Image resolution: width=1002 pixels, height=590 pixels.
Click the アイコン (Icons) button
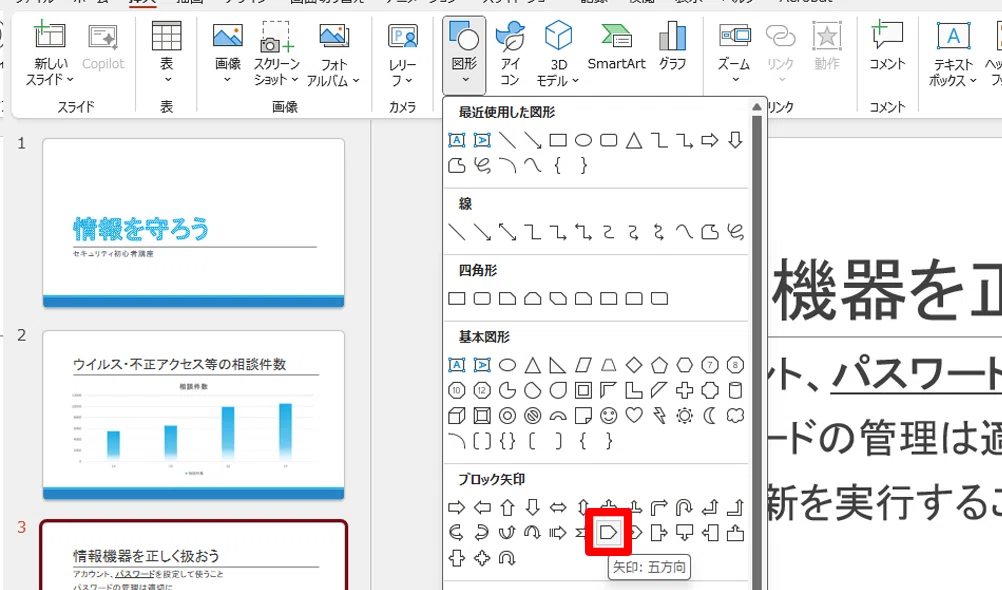coord(510,54)
